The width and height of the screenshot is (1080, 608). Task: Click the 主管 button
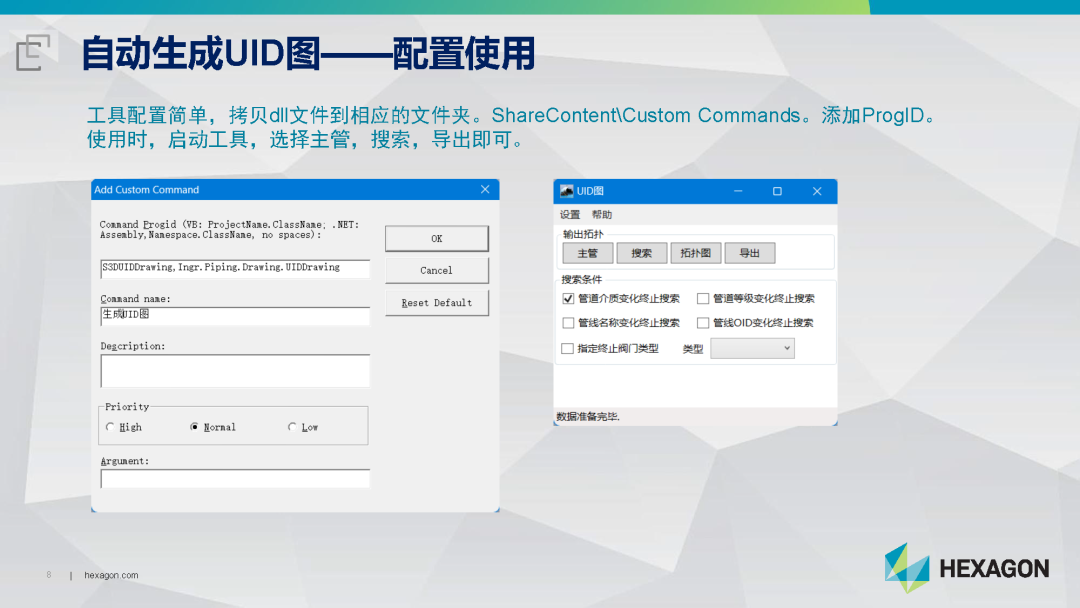(x=588, y=253)
